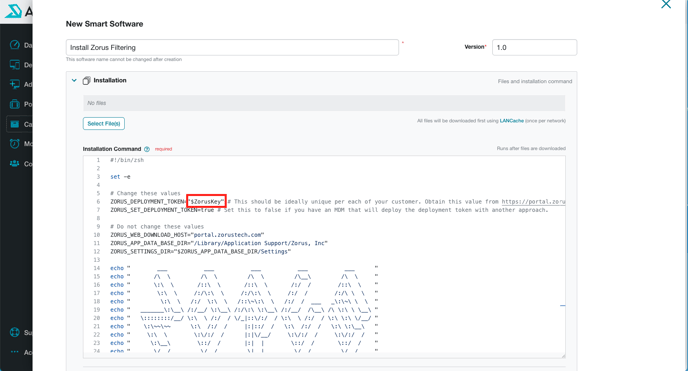
Task: Open the briefcase icon in the sidebar
Action: (14, 104)
